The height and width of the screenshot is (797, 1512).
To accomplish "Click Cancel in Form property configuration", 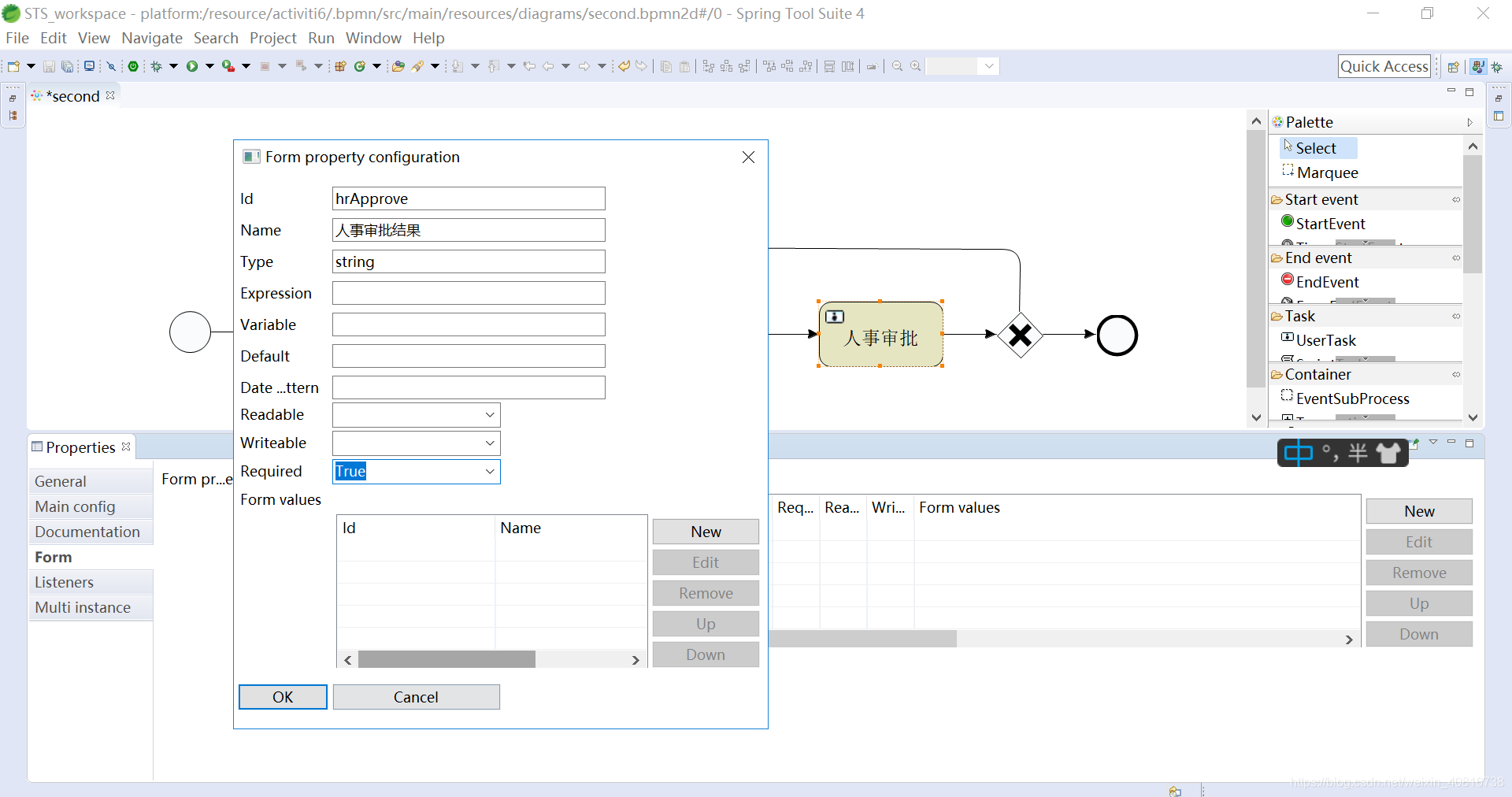I will [416, 697].
